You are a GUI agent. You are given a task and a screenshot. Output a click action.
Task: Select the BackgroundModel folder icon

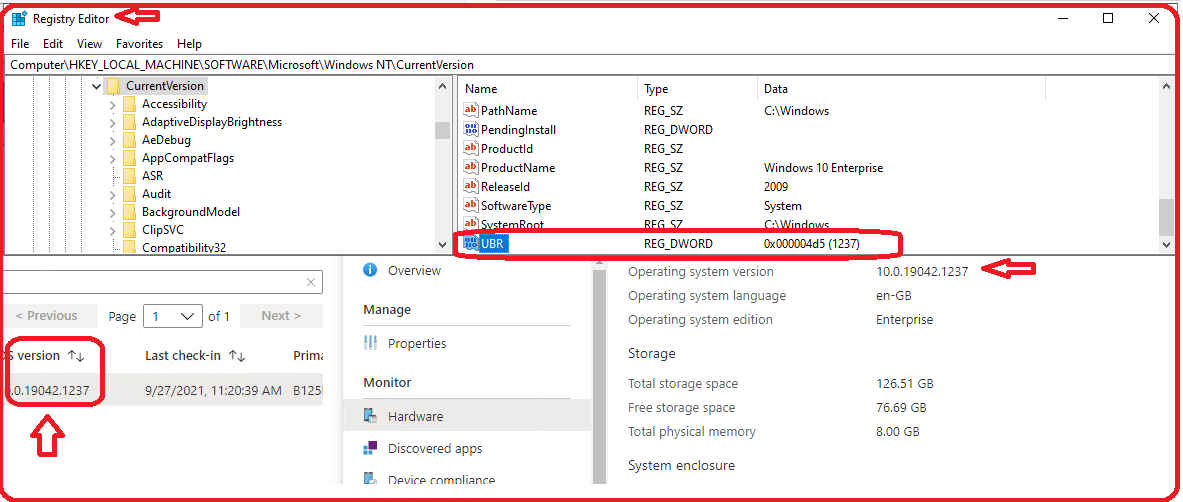pos(129,212)
